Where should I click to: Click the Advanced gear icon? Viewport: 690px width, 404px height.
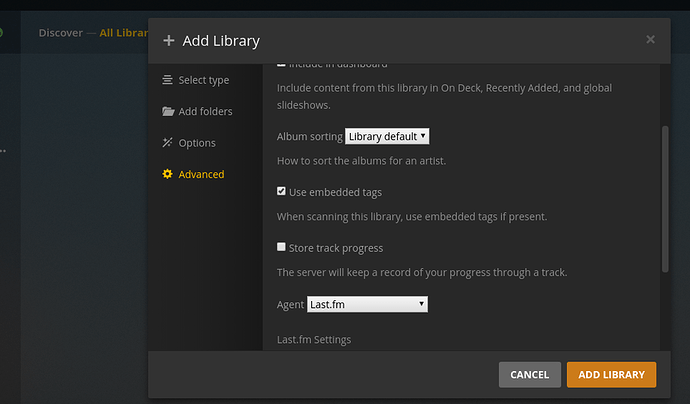pyautogui.click(x=168, y=174)
